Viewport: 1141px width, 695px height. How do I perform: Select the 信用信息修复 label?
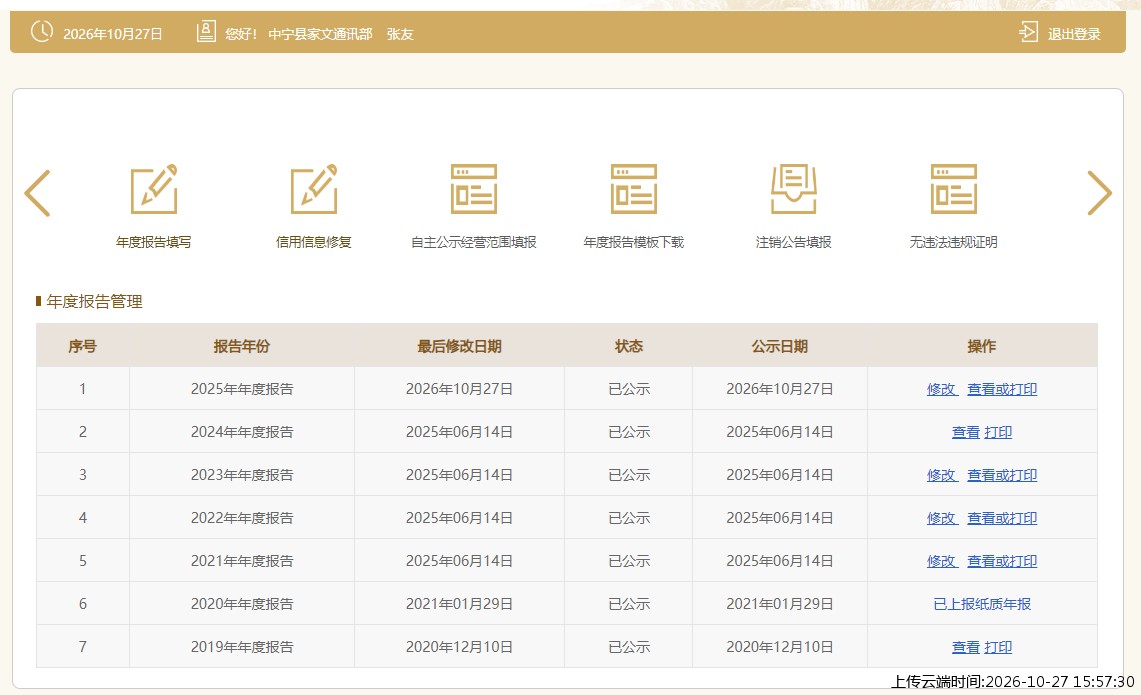[314, 242]
